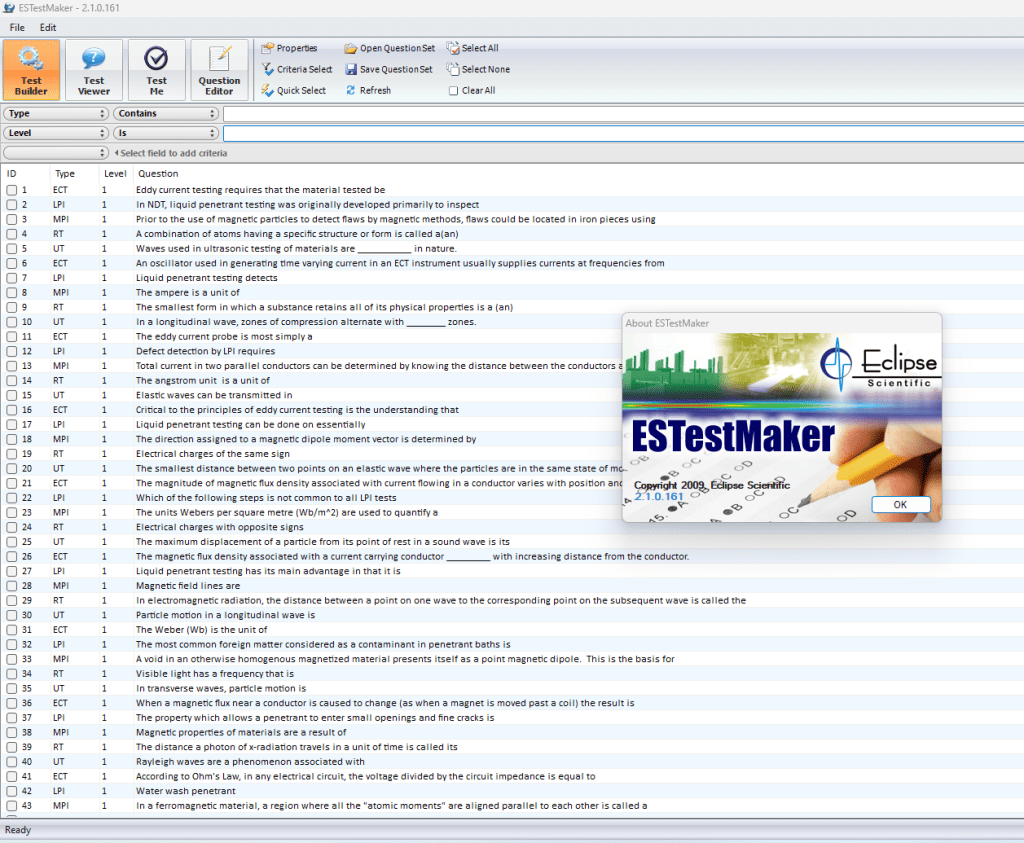Enable the Clear All checkbox
This screenshot has width=1024, height=843.
(454, 90)
